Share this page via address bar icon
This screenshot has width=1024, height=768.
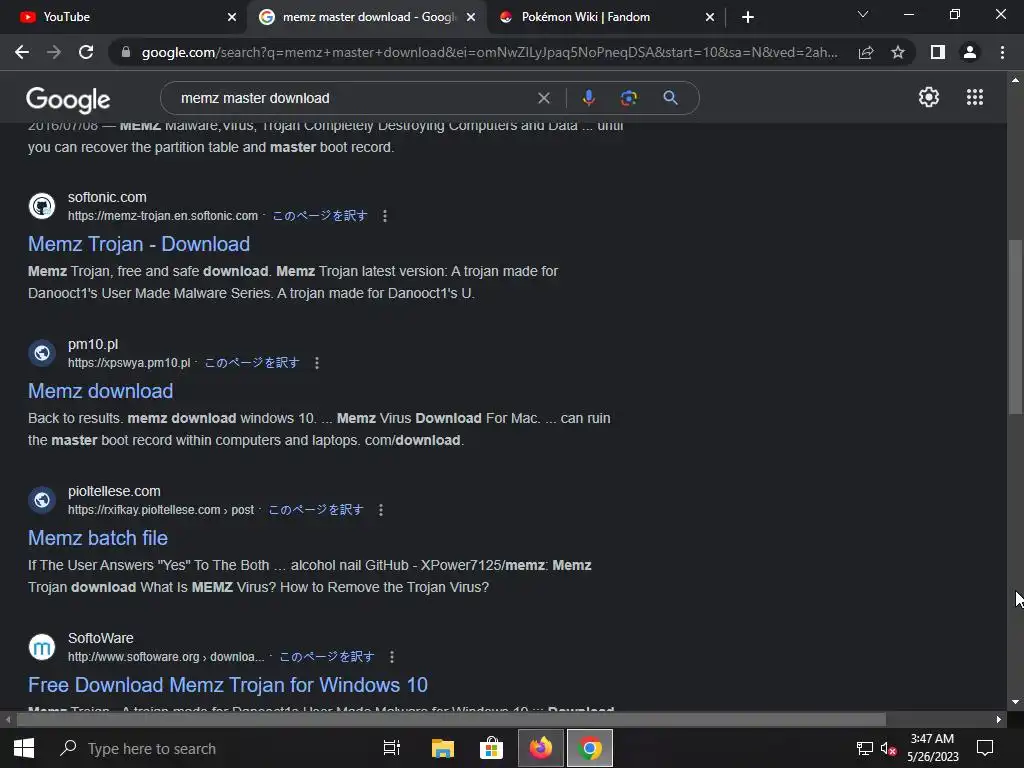pos(866,52)
